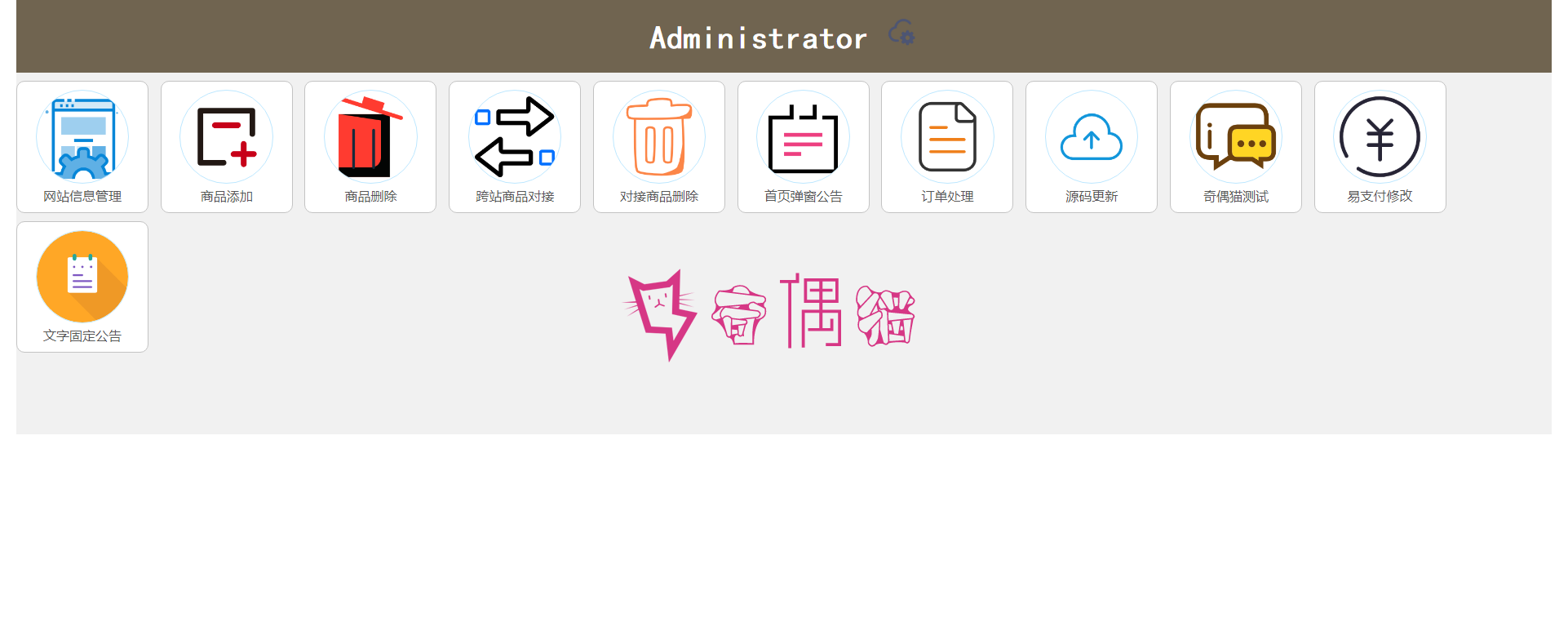1568x631 pixels.
Task: Click the 首页弹窗公告 calendar icon
Action: (x=804, y=136)
